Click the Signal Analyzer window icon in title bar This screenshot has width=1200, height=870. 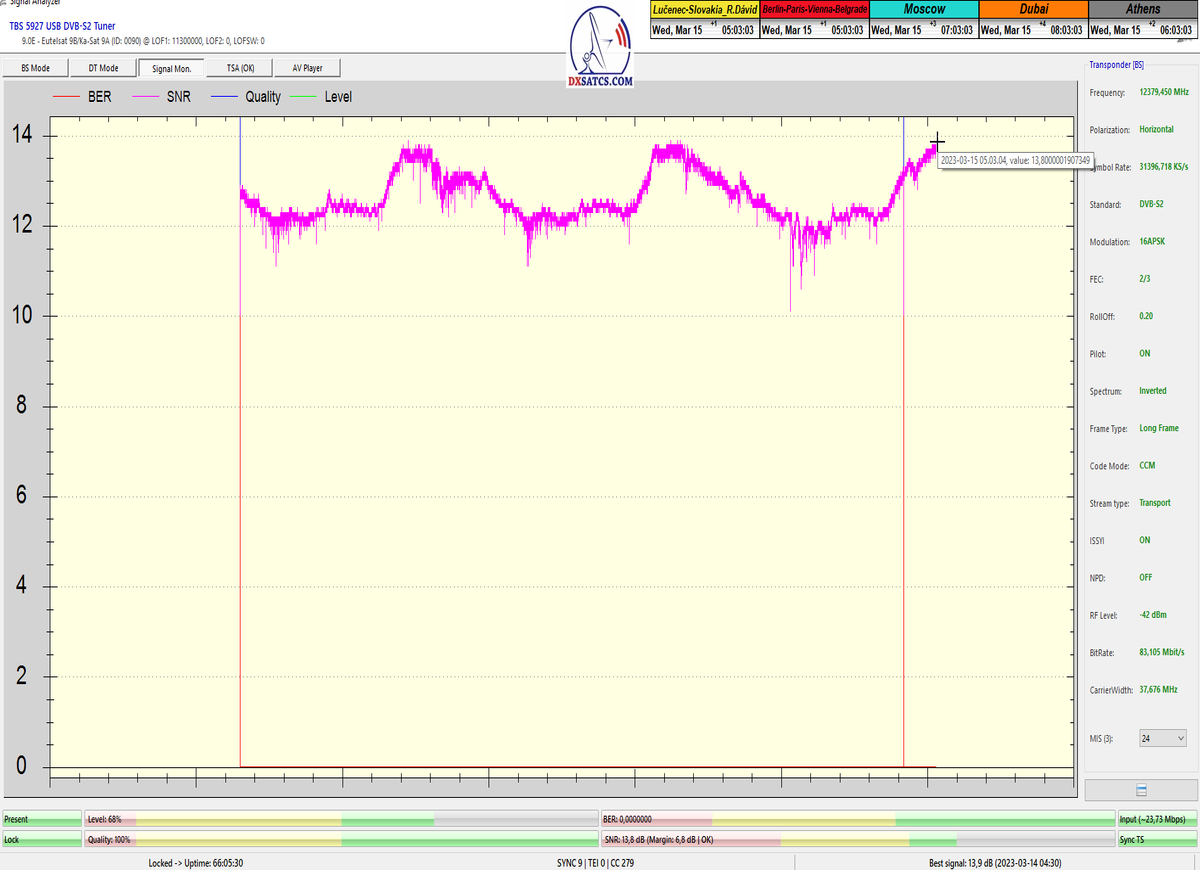coord(4,3)
